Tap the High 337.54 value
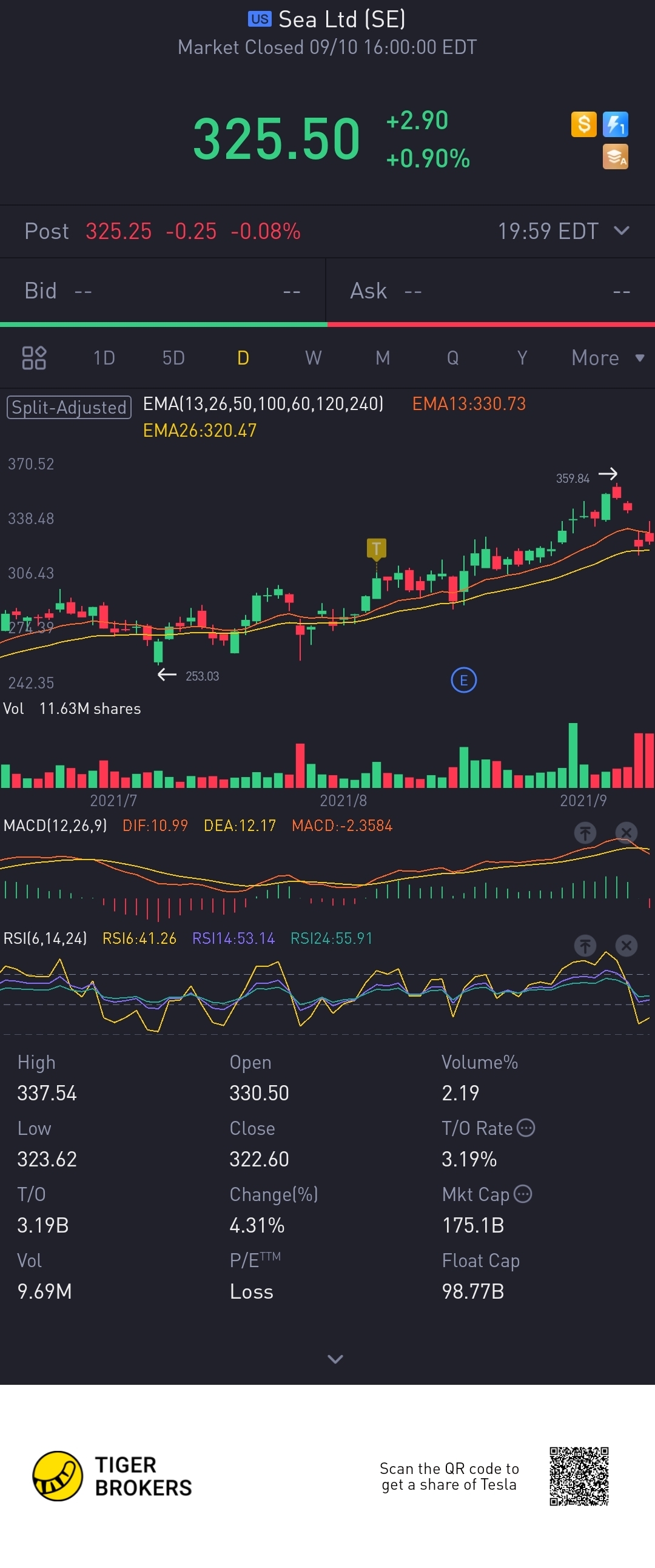Screen dimensions: 655x1568 [x=47, y=1093]
